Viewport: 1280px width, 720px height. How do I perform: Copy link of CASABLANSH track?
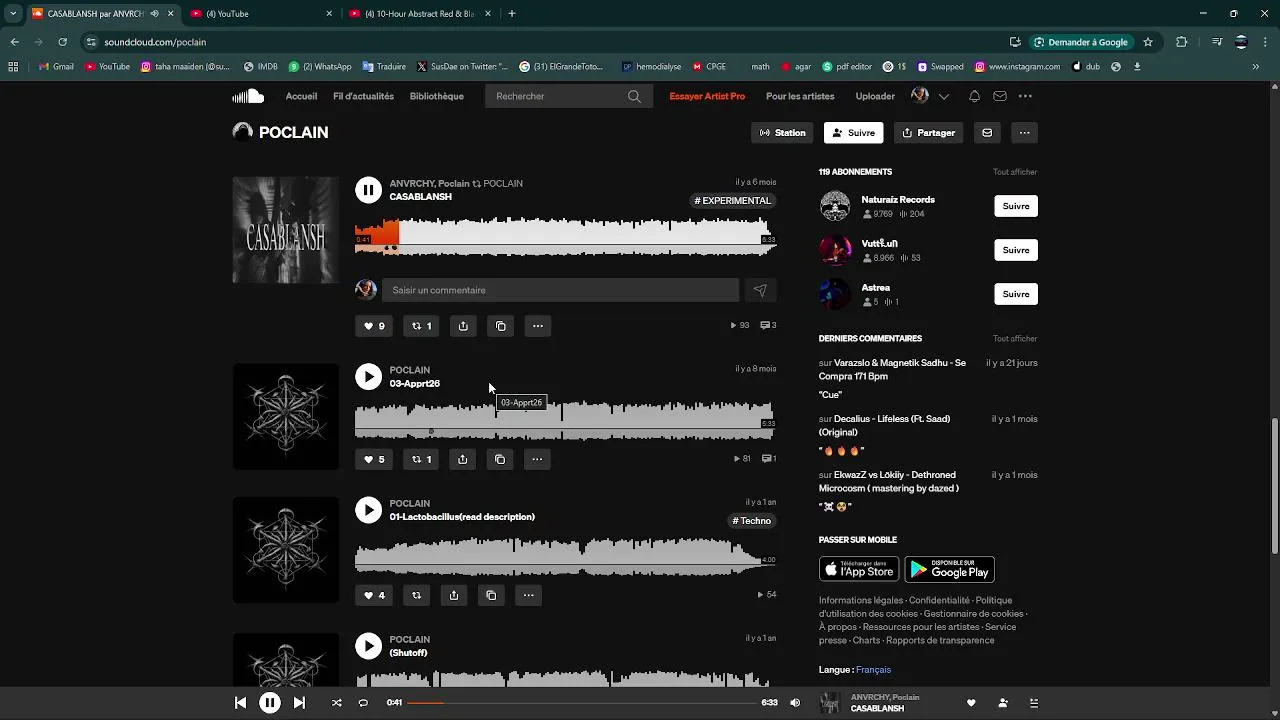tap(501, 326)
